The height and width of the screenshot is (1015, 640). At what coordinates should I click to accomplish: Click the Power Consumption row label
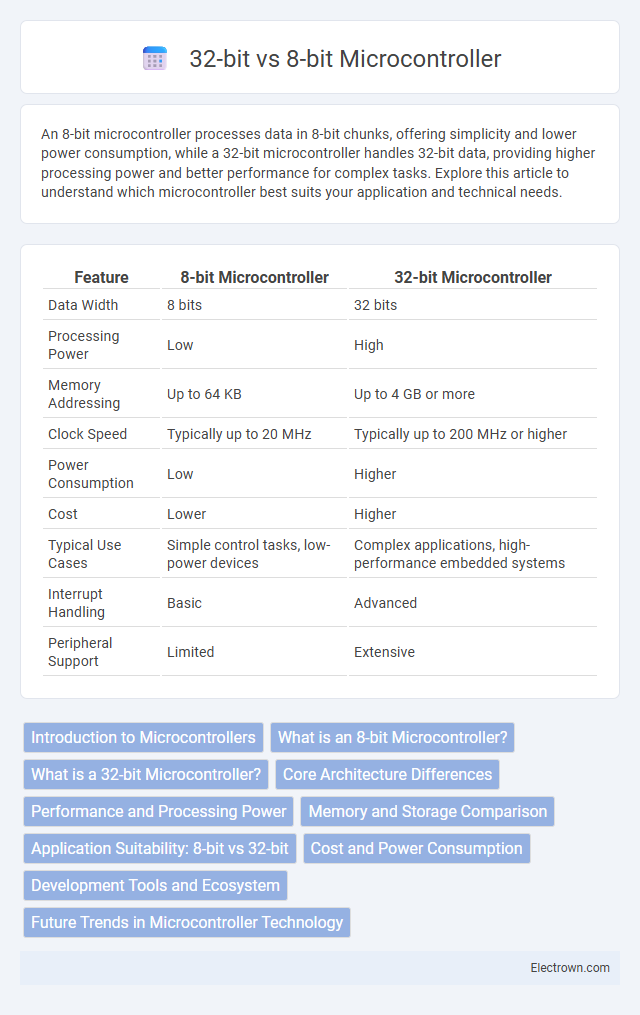pyautogui.click(x=91, y=474)
